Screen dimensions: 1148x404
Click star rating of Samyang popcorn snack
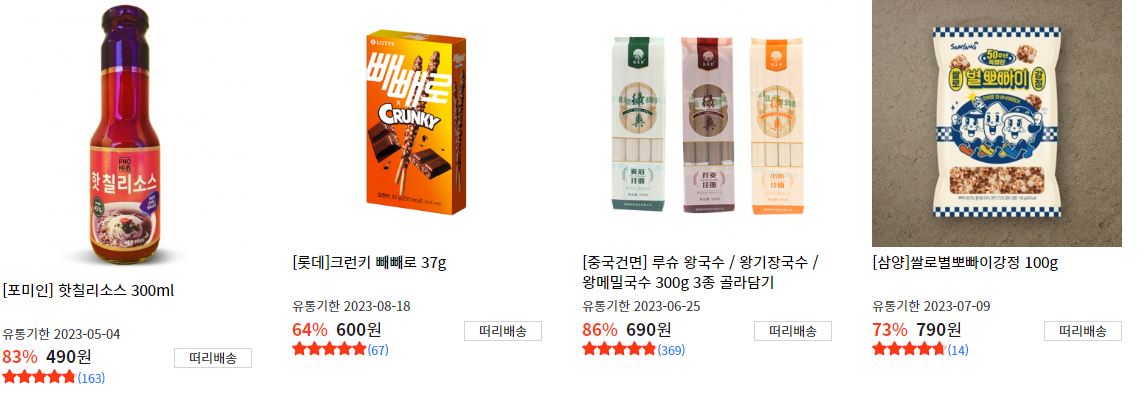point(909,350)
